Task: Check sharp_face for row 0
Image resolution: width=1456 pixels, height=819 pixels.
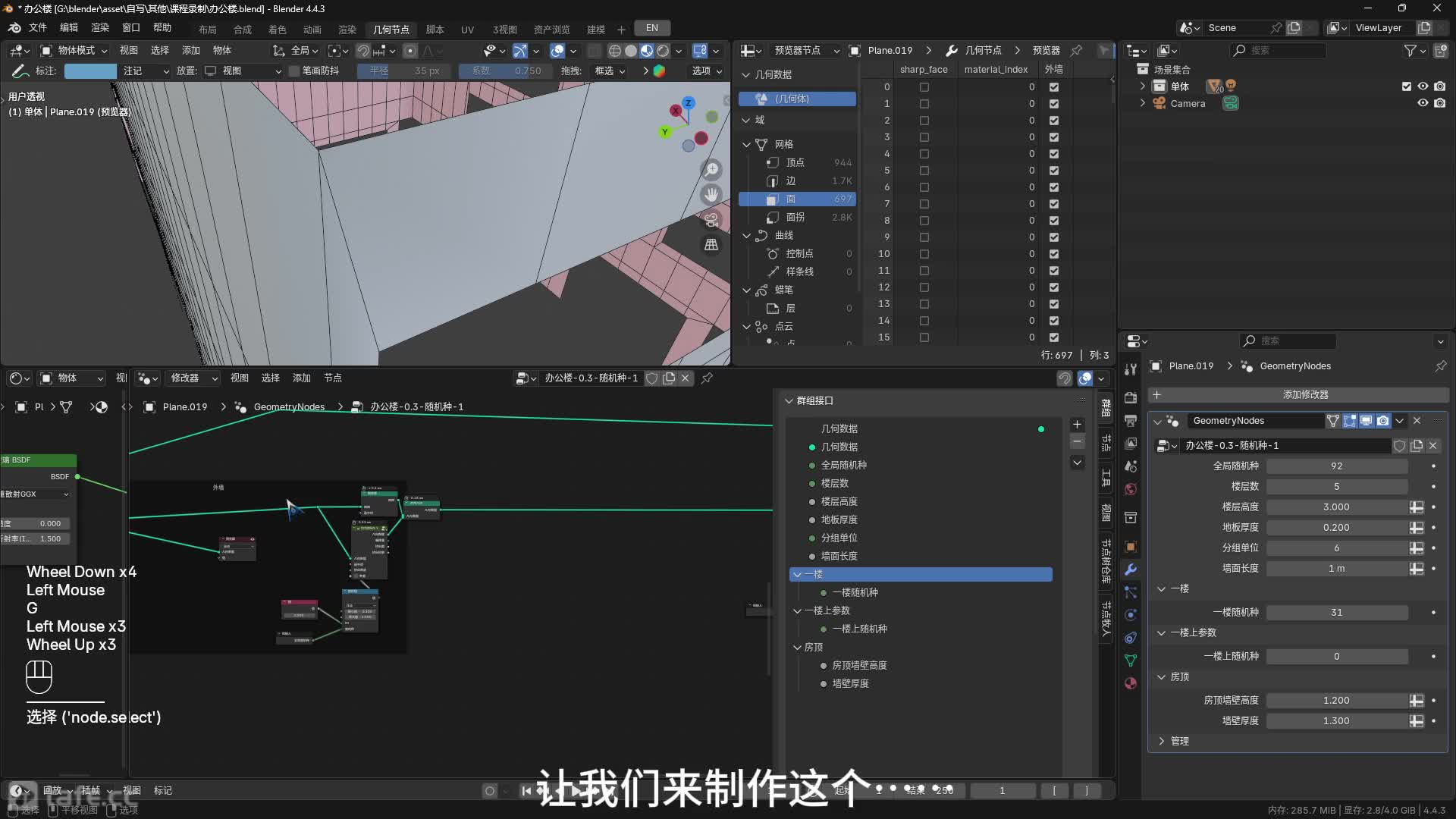Action: point(924,87)
